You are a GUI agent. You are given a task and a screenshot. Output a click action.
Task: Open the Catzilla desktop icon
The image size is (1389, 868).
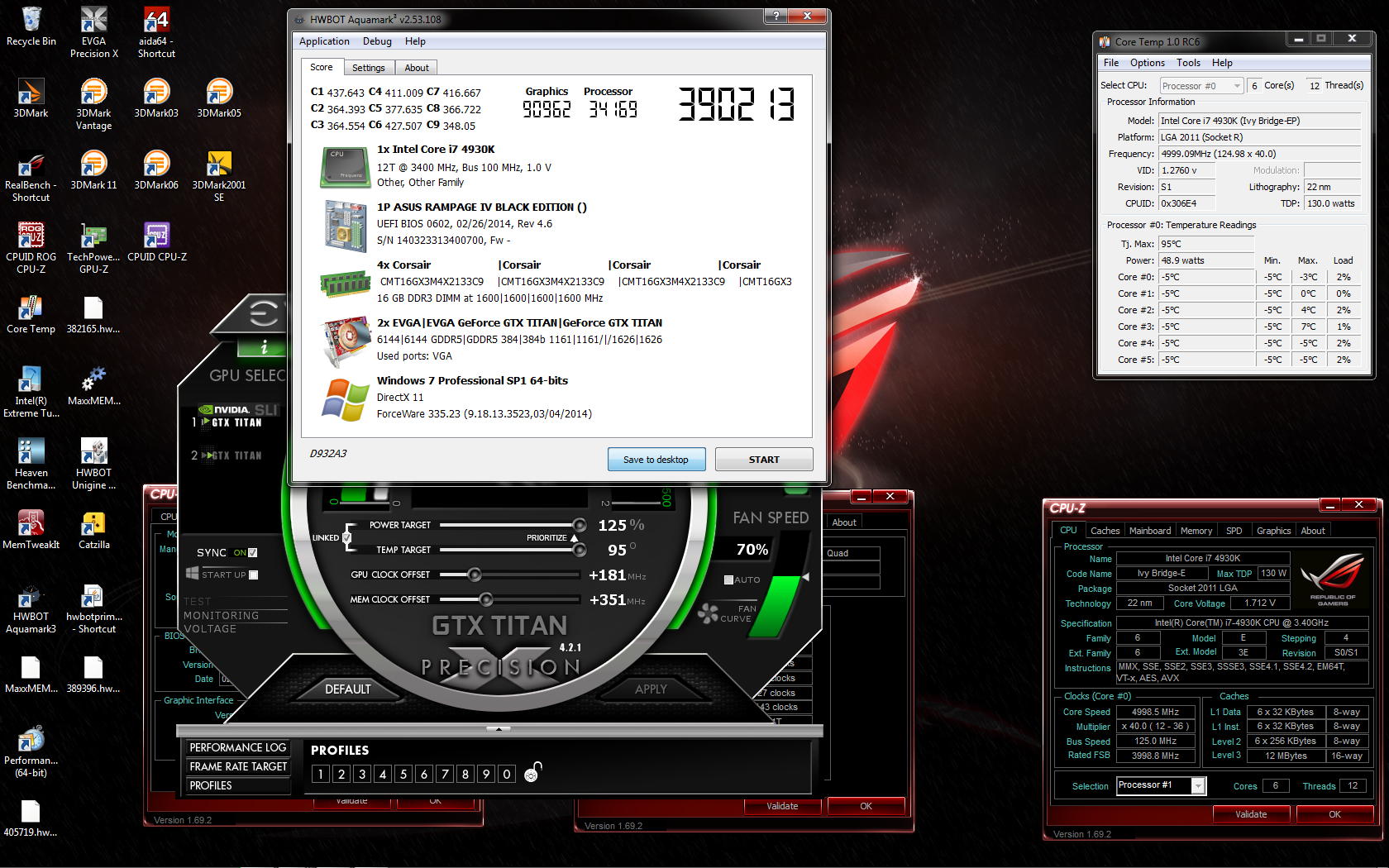94,530
